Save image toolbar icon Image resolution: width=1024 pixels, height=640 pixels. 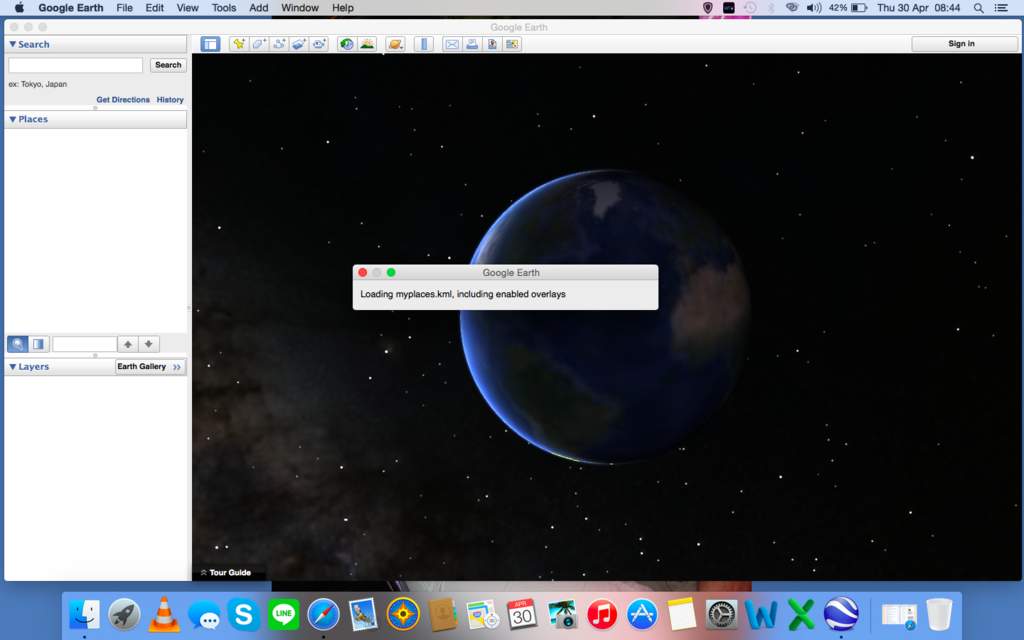492,44
